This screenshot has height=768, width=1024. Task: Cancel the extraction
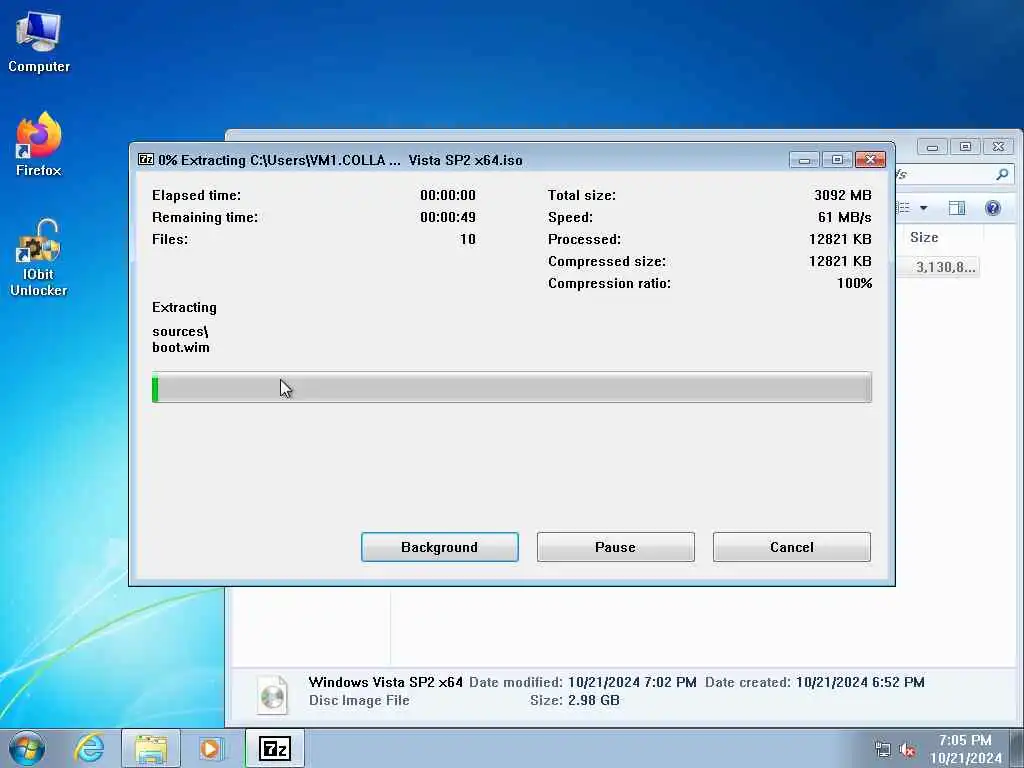(x=792, y=547)
